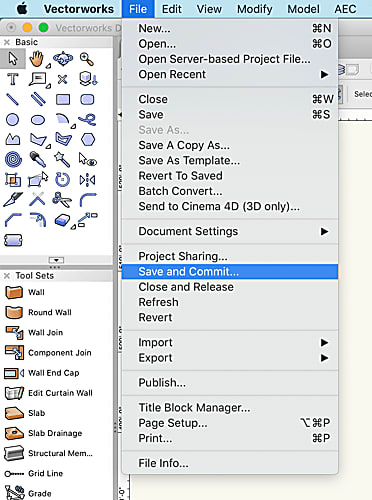Select the Regular Polygon hexagon tool

[x=88, y=139]
